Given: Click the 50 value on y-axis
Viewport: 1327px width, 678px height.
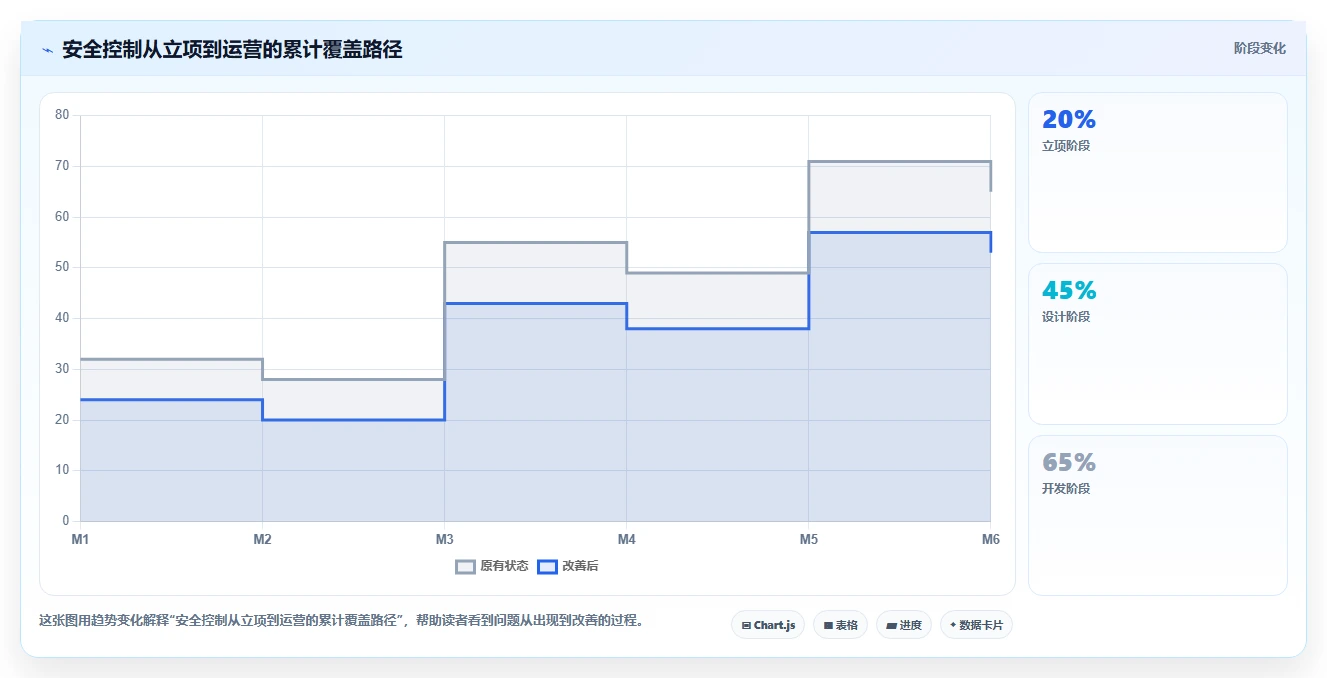Looking at the screenshot, I should point(62,267).
